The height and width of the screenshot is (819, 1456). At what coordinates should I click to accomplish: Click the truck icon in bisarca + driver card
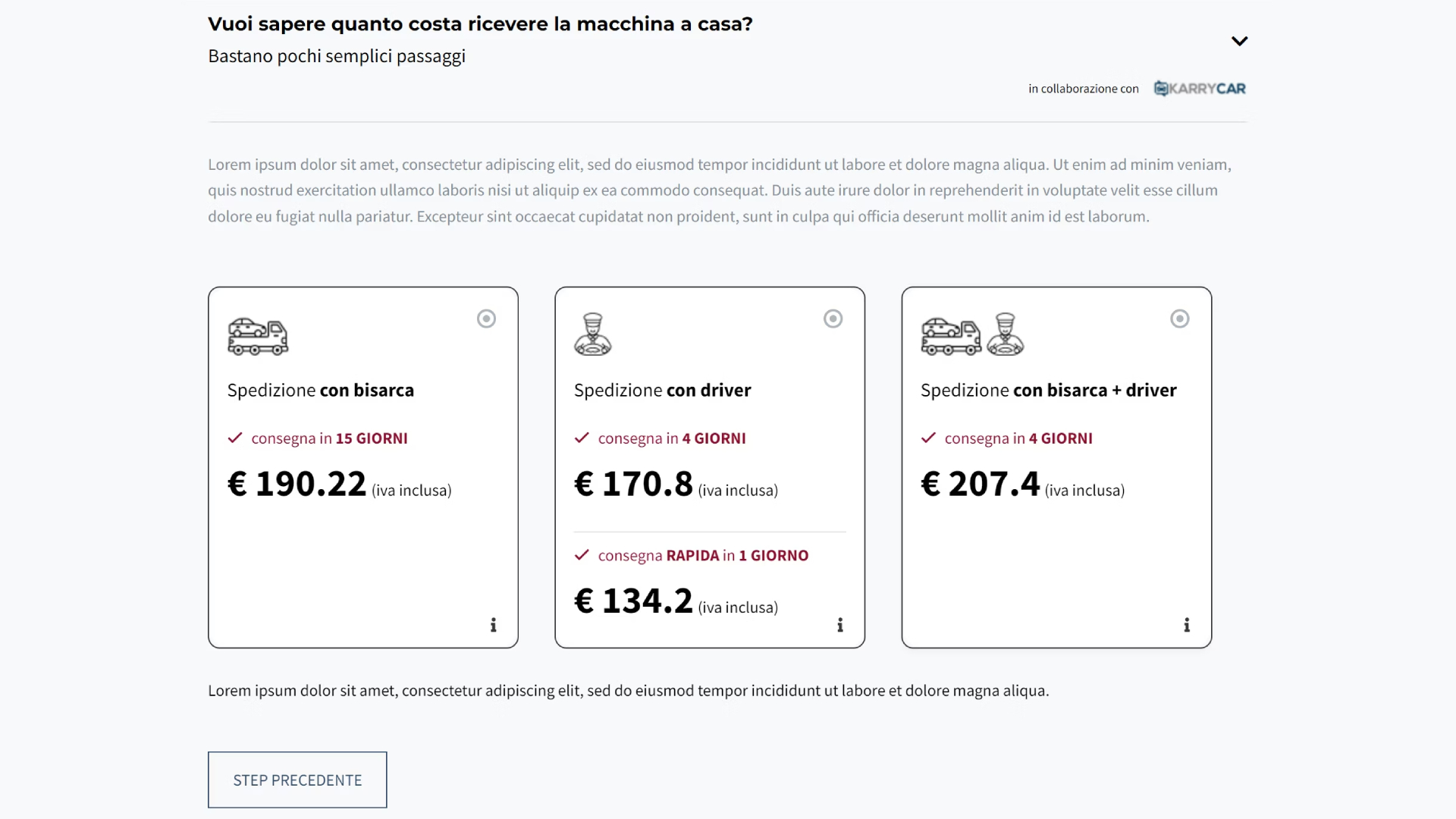point(950,336)
